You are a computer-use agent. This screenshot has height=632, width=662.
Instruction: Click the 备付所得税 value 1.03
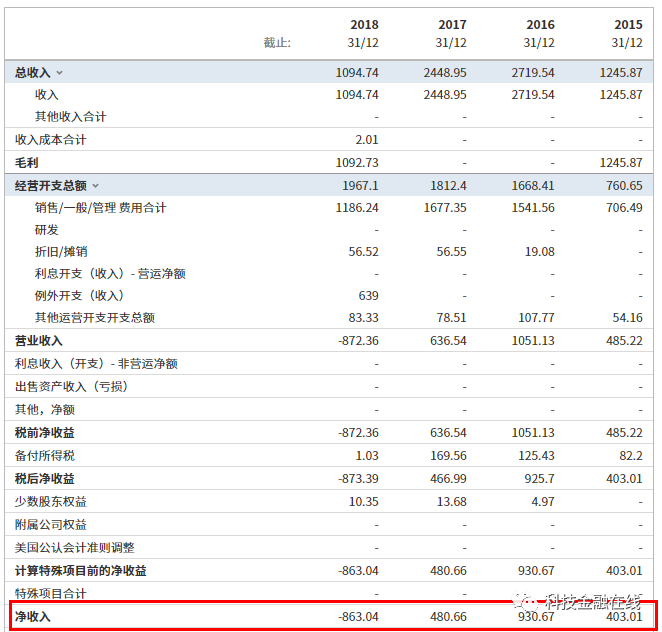tap(367, 456)
